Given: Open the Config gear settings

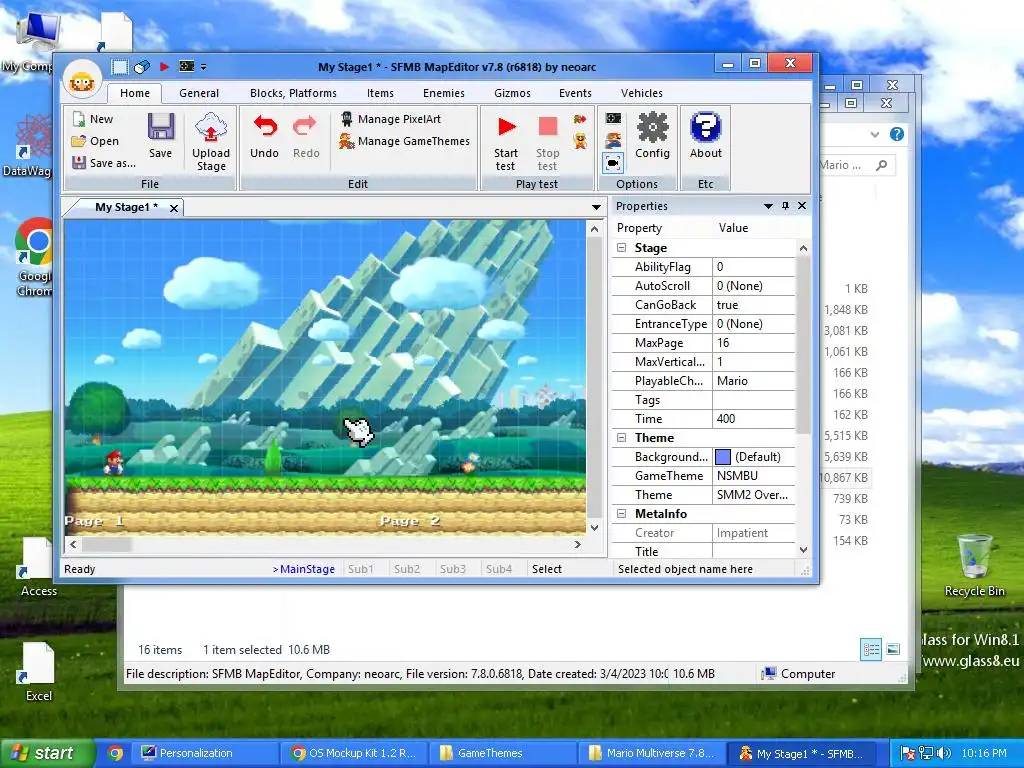Looking at the screenshot, I should (x=652, y=136).
